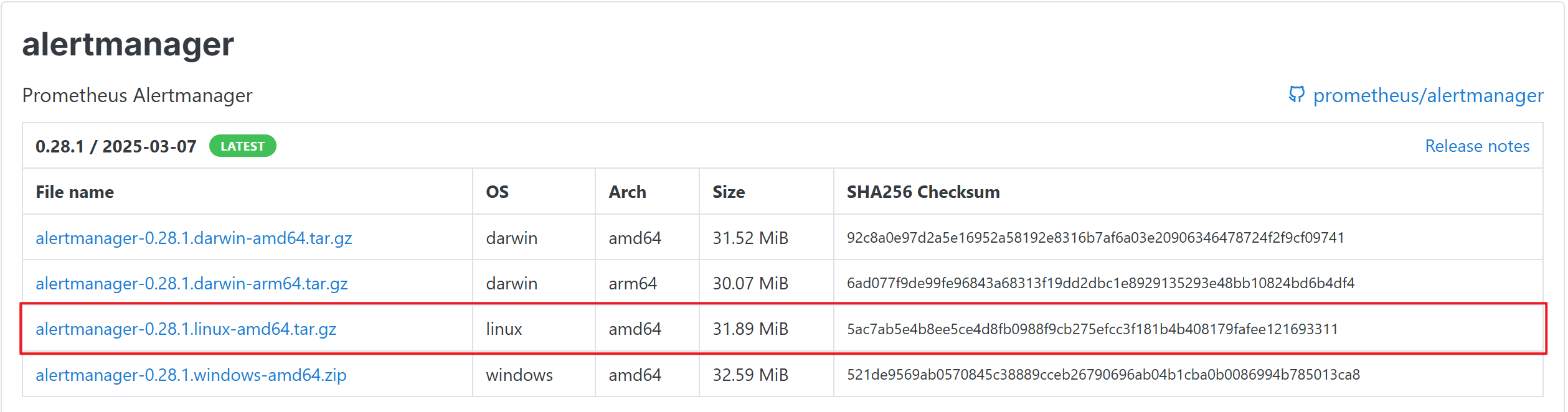Click the version text 0.28.1 / 2025-03-07

coord(116,146)
